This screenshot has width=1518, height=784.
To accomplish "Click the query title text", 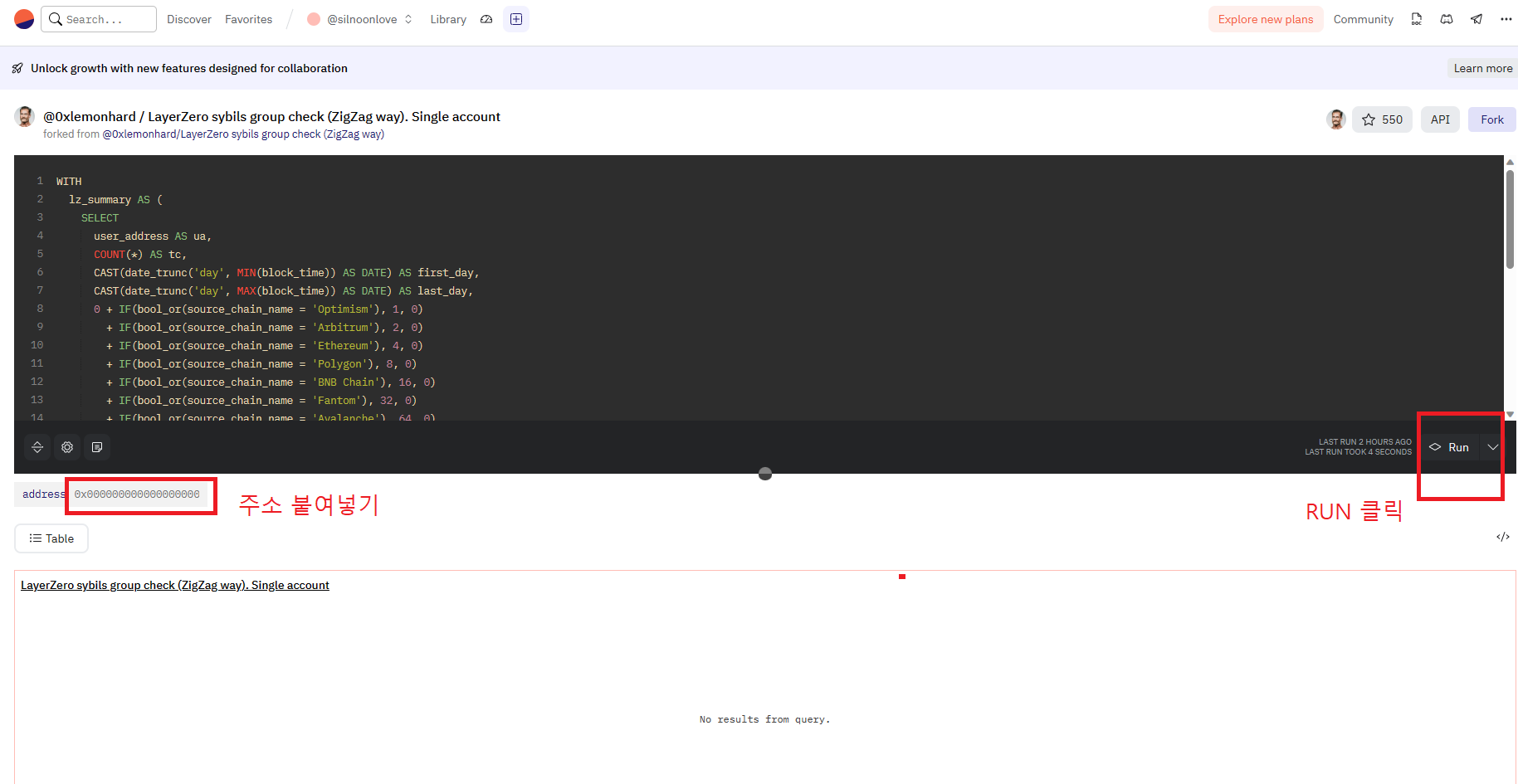I will (271, 117).
